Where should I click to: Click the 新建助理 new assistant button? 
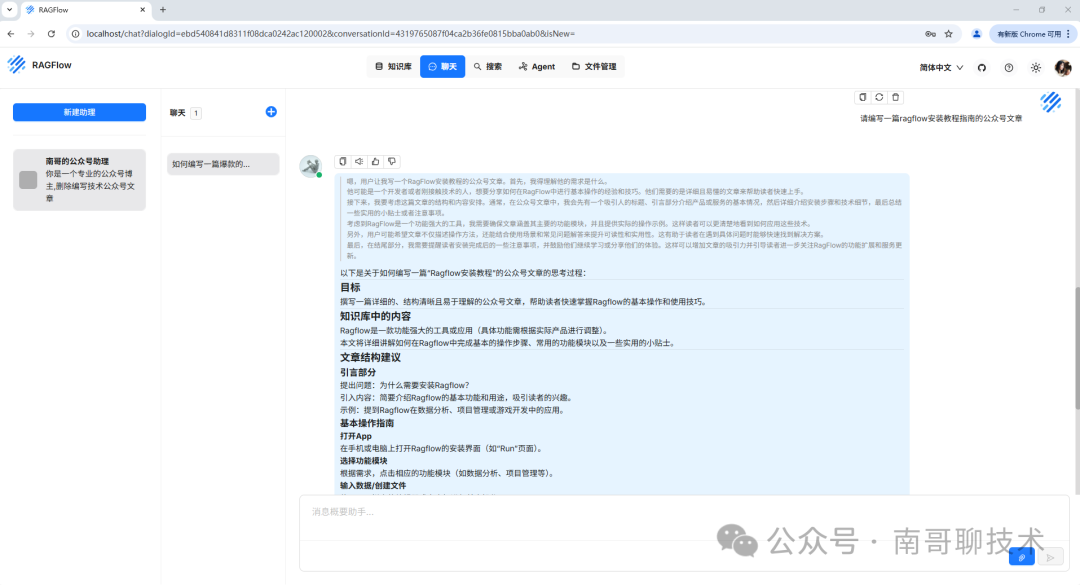click(79, 112)
